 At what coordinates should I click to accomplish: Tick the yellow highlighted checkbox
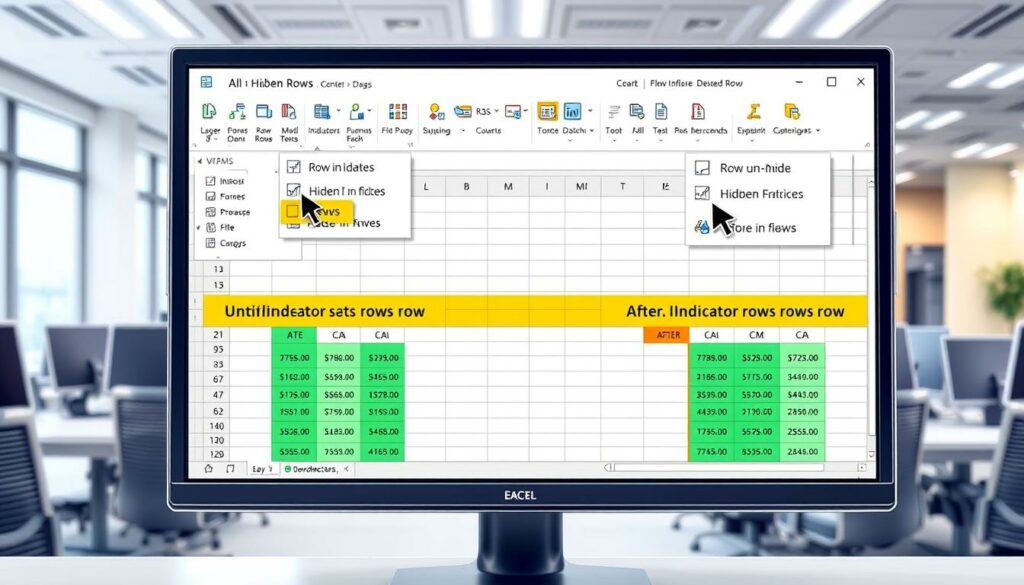coord(292,211)
